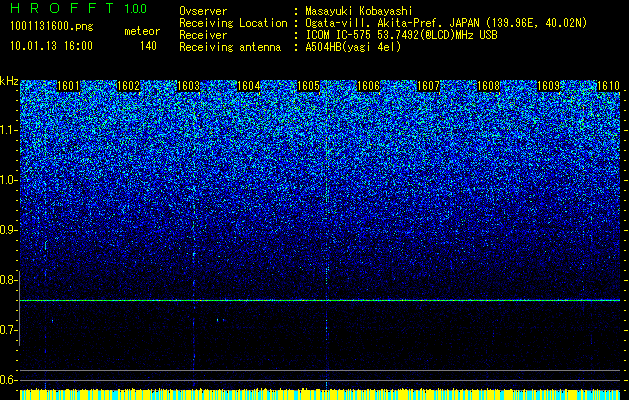Click the ICOM IC-575 receiver details

click(x=401, y=35)
